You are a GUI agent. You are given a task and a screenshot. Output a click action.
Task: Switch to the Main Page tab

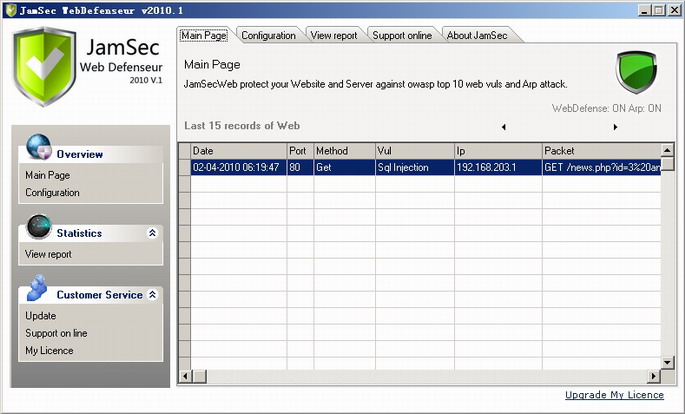(204, 35)
